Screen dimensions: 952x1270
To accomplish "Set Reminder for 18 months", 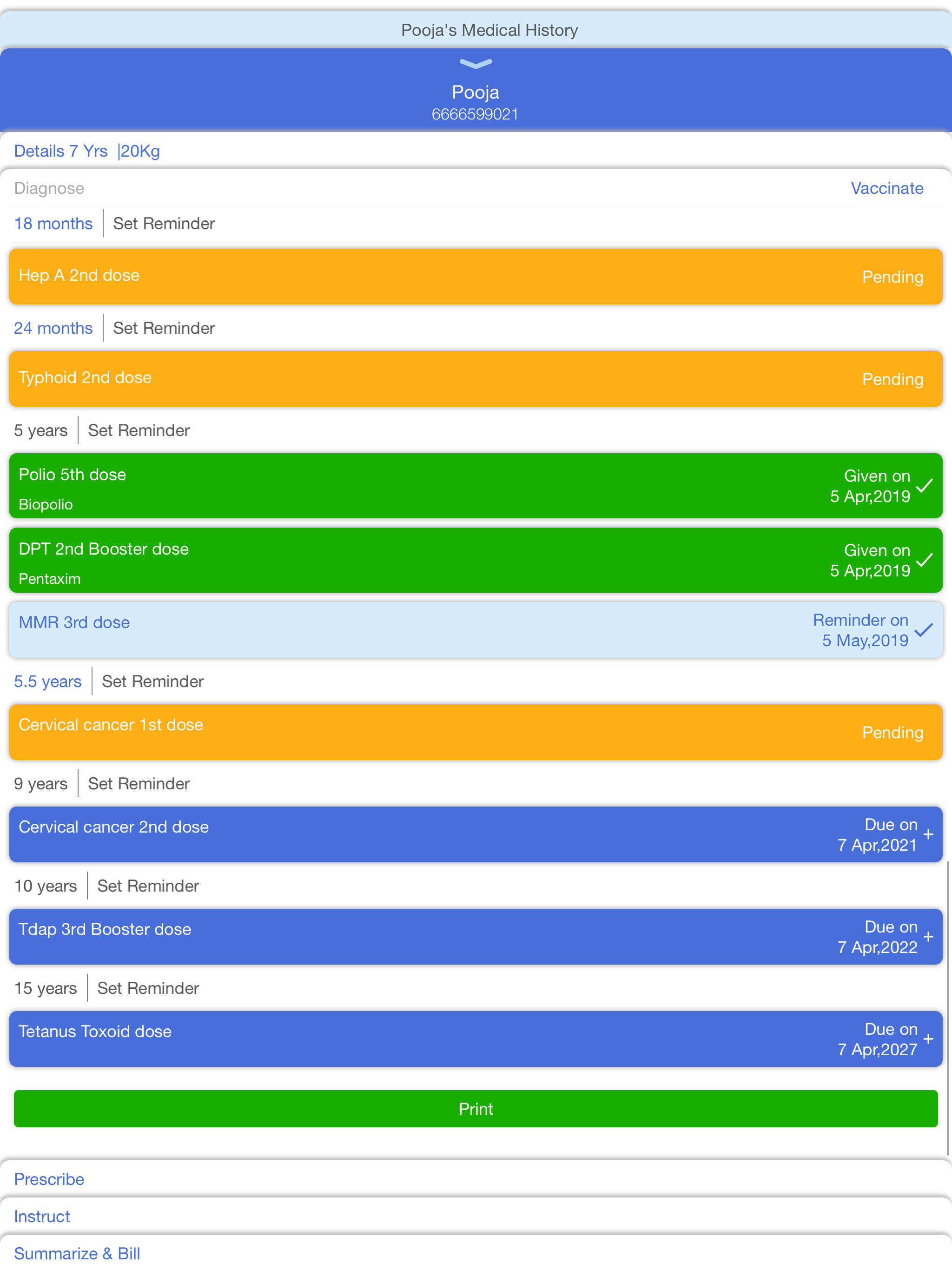I will point(164,223).
